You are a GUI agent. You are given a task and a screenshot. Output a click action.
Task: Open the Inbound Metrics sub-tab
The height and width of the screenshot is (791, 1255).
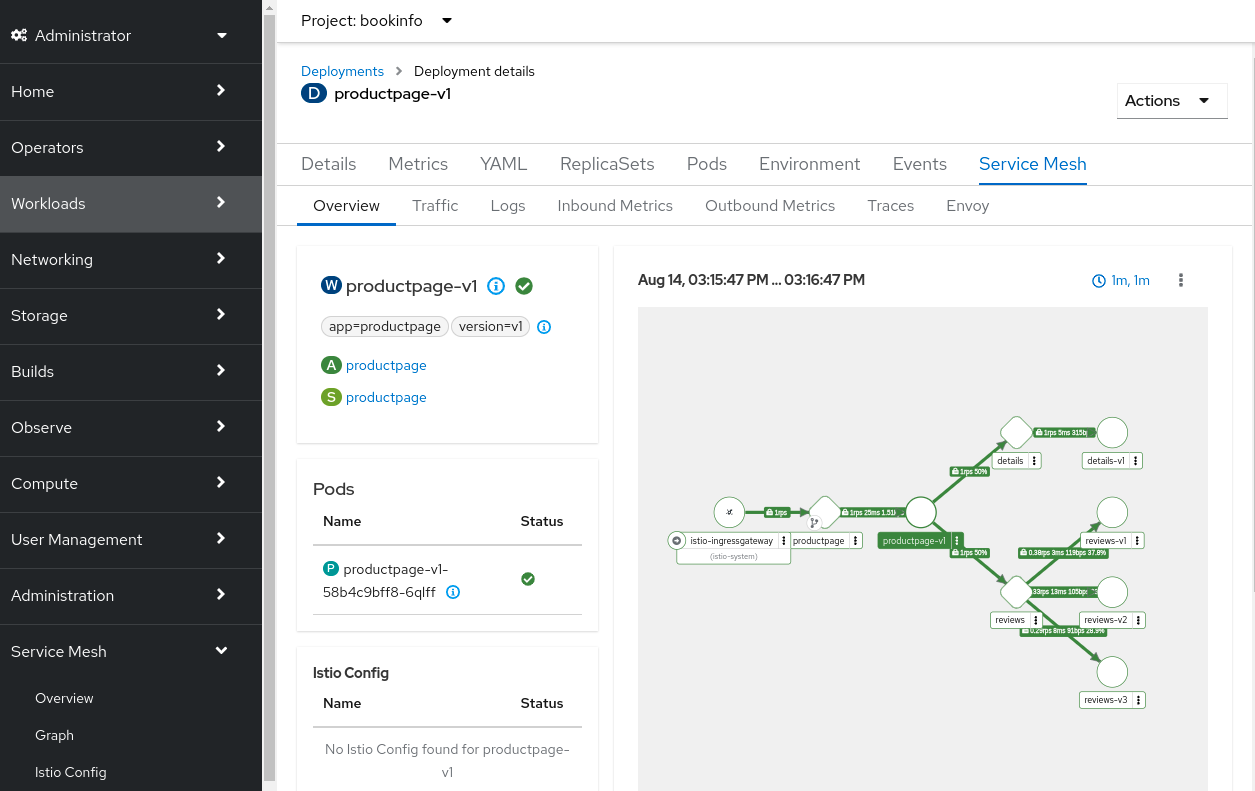614,206
